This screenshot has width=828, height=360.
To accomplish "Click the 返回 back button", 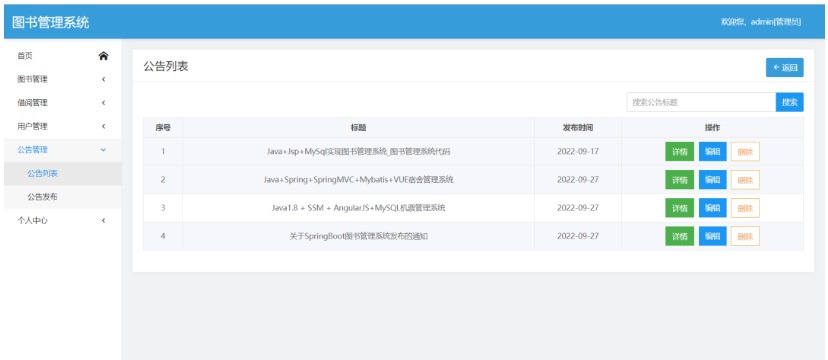I will tap(785, 68).
